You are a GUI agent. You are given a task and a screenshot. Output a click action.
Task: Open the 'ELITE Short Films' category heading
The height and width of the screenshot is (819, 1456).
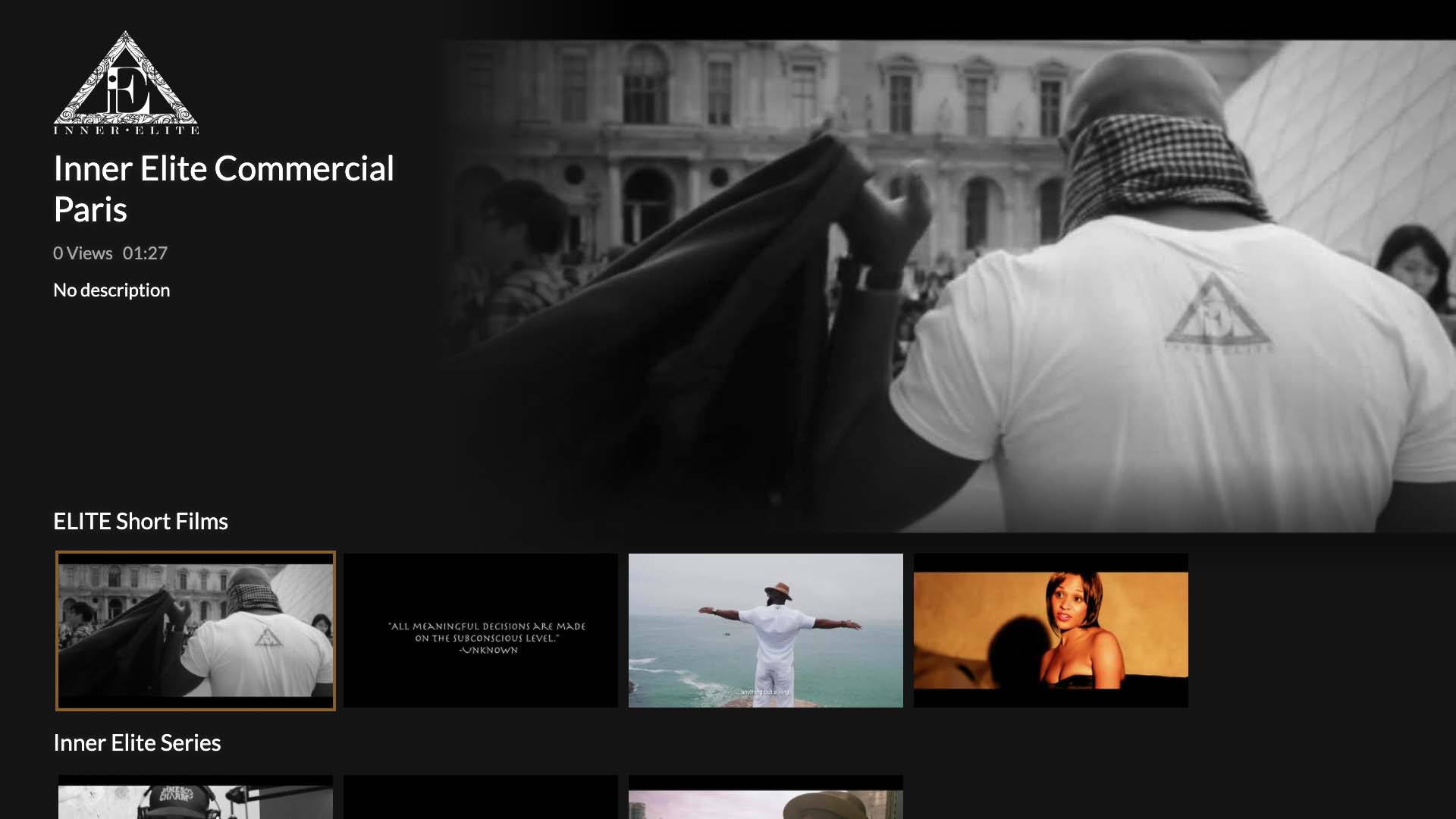click(140, 522)
